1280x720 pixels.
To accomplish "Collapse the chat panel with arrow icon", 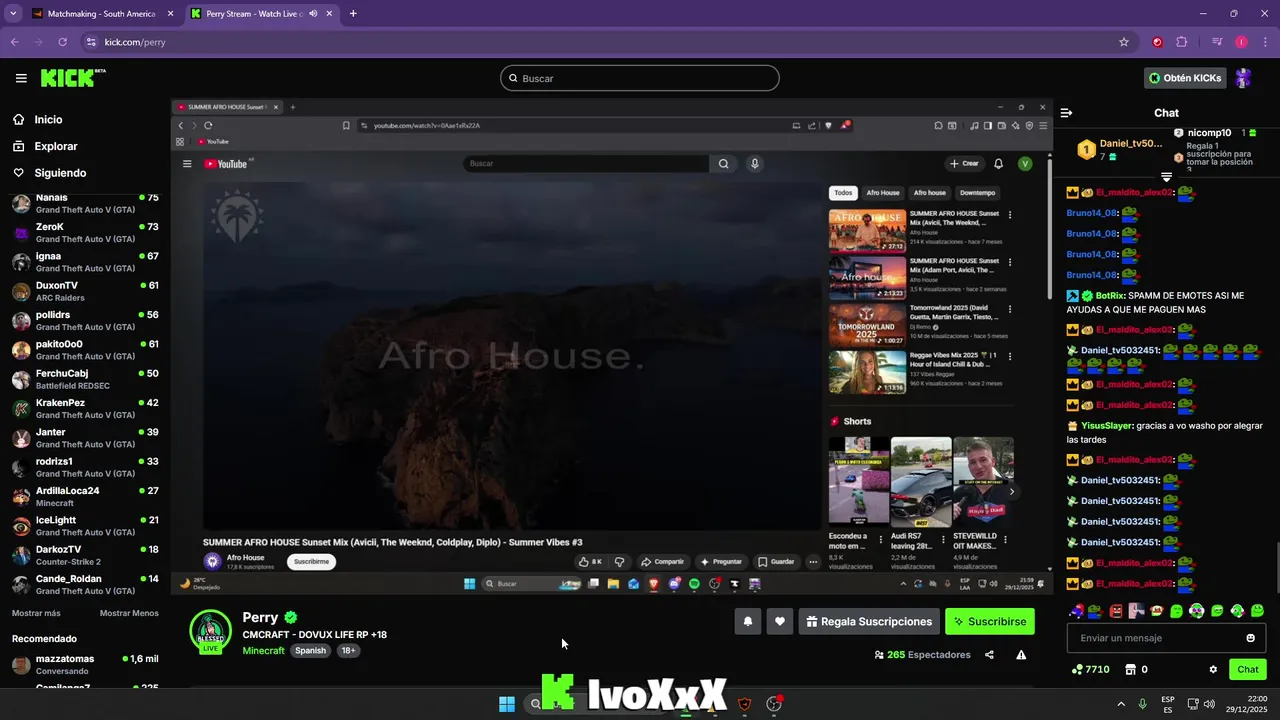I will [x=1066, y=113].
